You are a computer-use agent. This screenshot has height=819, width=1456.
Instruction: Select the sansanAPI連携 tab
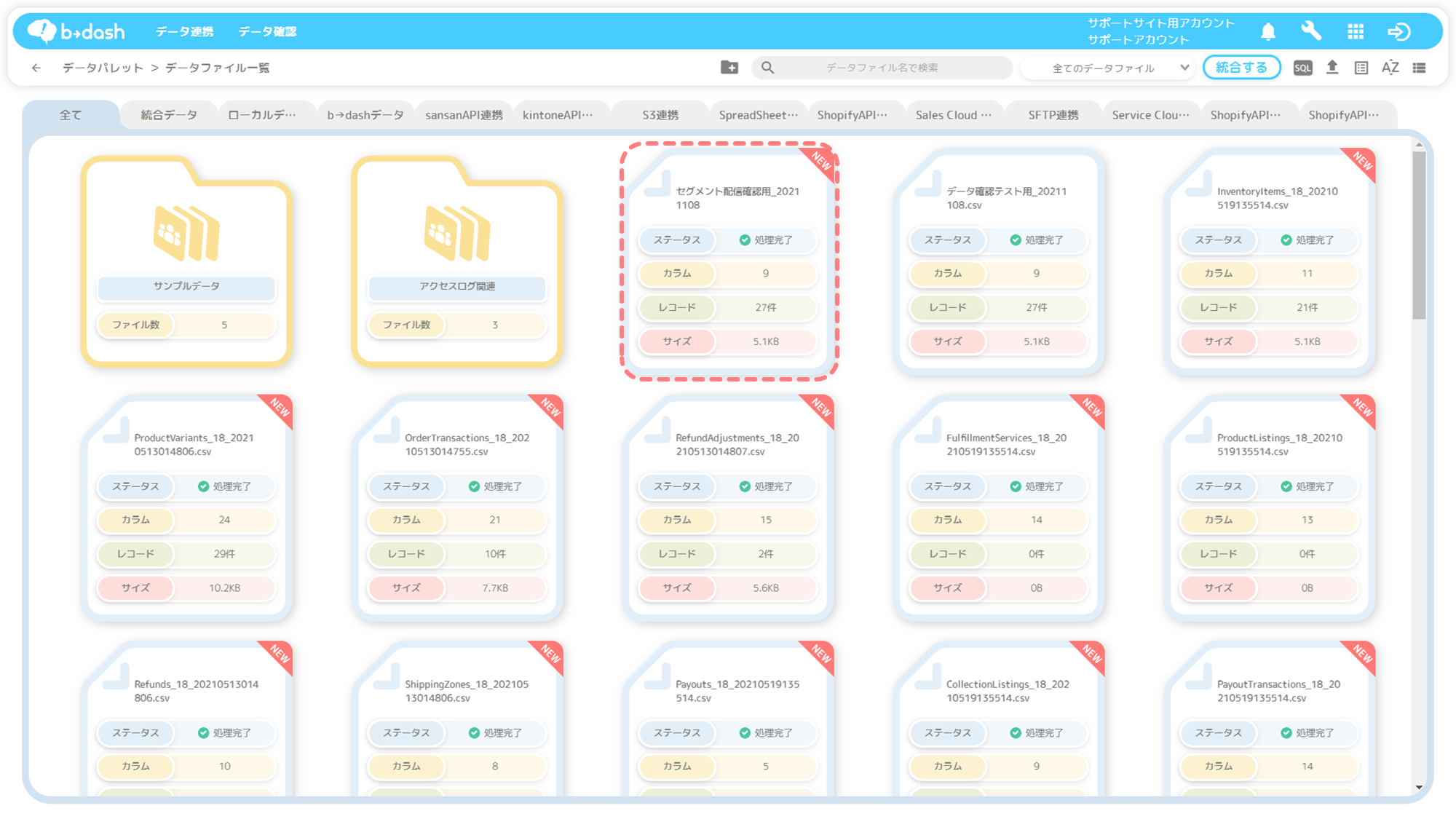coord(464,115)
